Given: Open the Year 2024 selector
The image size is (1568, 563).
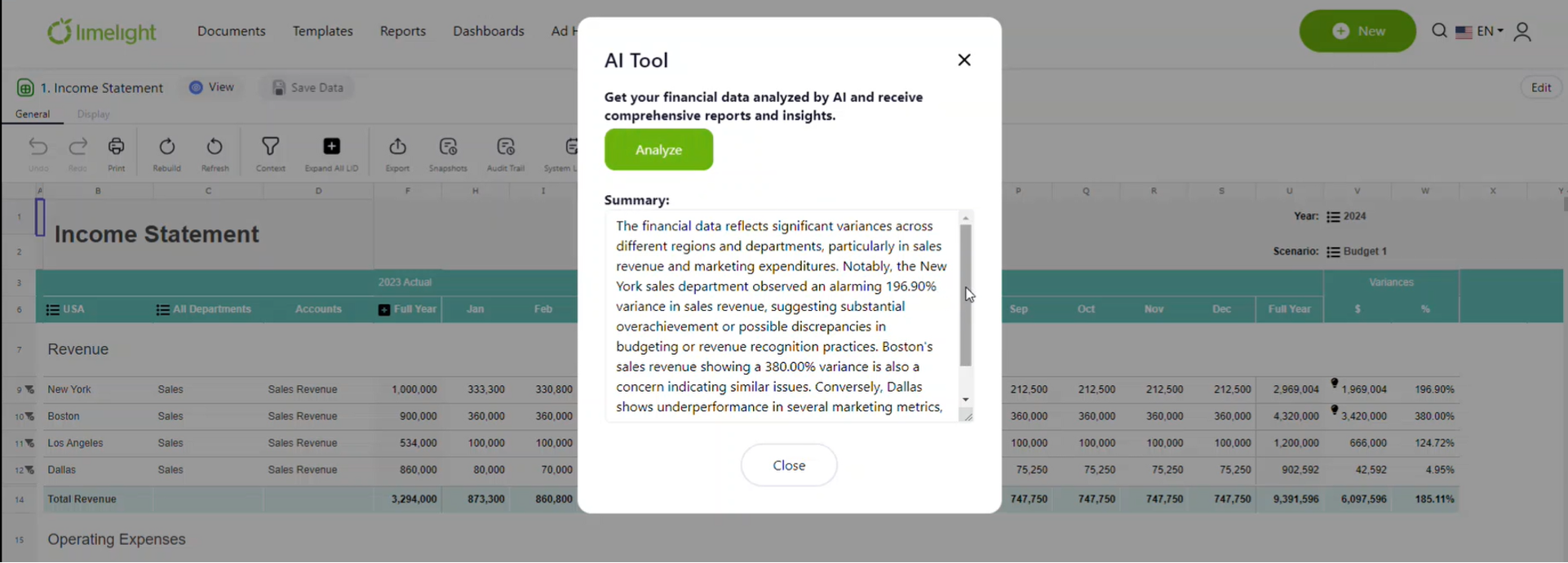Looking at the screenshot, I should coord(1346,216).
